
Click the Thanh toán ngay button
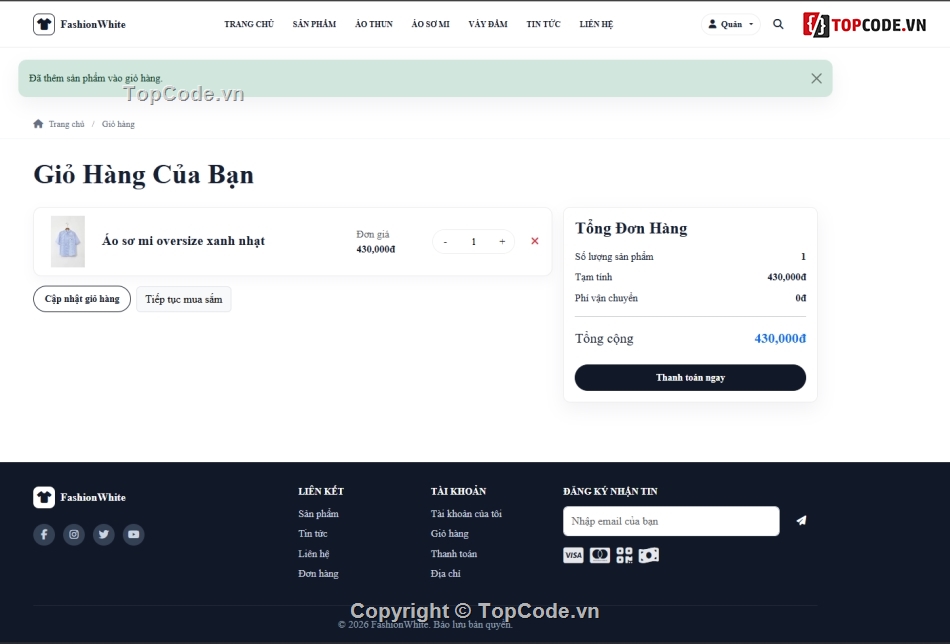coord(690,377)
